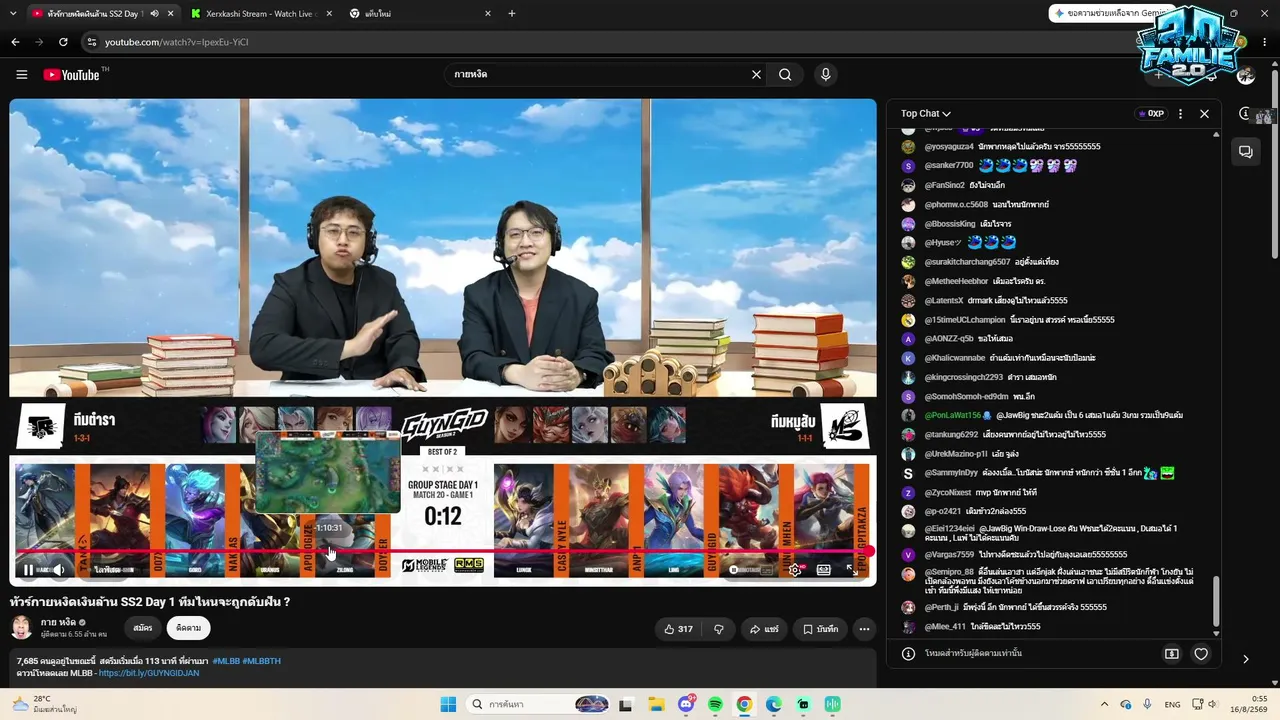Open the #MLBB hashtag
Image resolution: width=1280 pixels, height=720 pixels.
pyautogui.click(x=225, y=661)
